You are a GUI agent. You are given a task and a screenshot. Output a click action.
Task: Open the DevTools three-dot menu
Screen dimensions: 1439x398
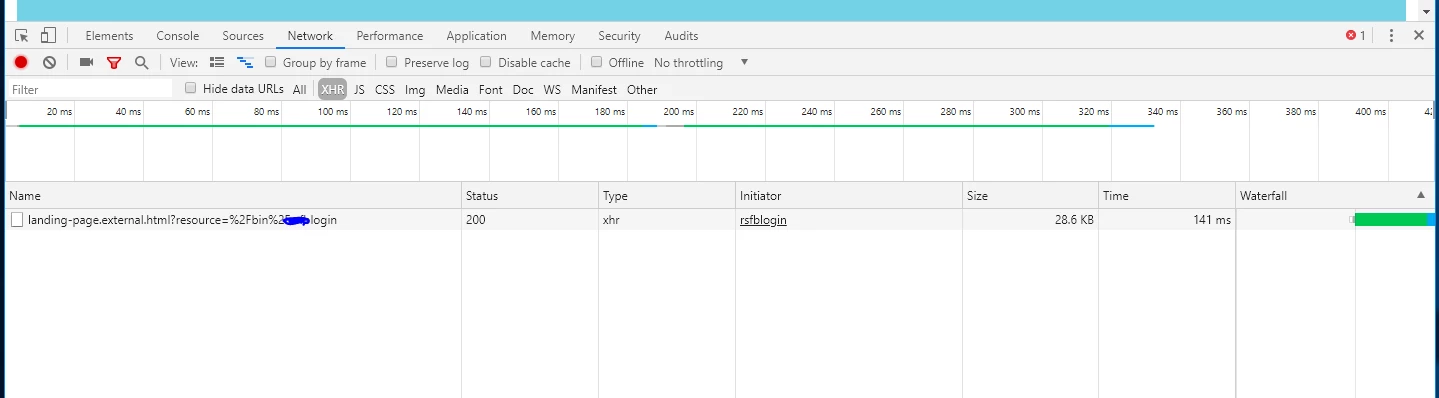tap(1391, 36)
